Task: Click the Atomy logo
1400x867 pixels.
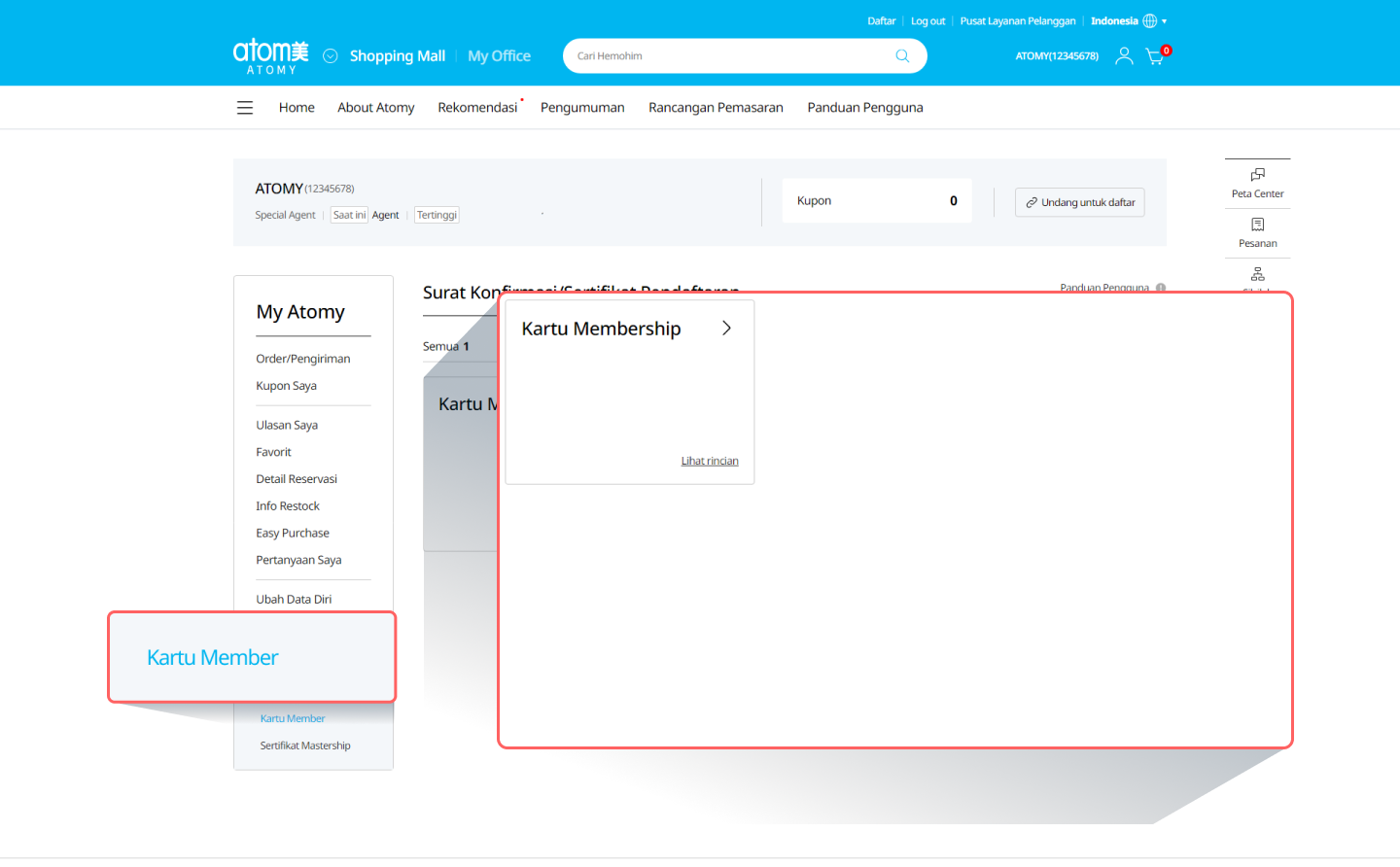Action: tap(270, 55)
